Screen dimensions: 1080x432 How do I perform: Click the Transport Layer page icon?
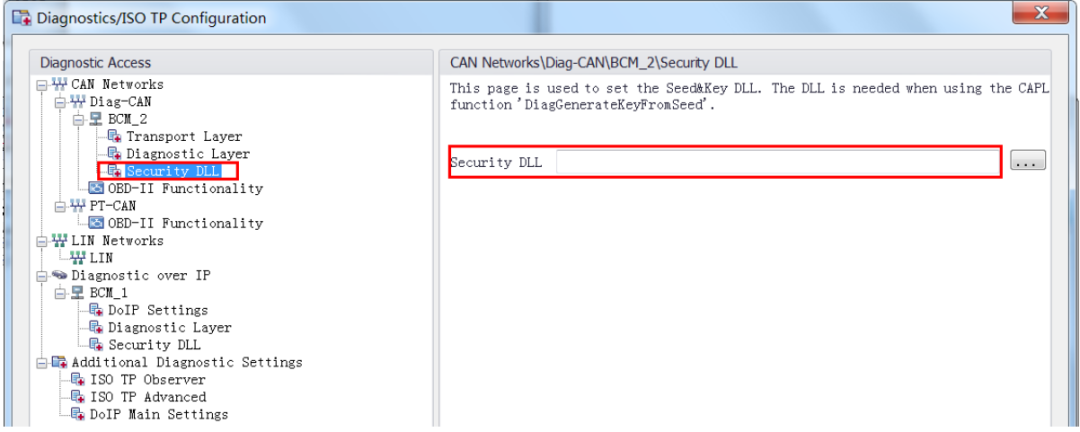point(114,136)
